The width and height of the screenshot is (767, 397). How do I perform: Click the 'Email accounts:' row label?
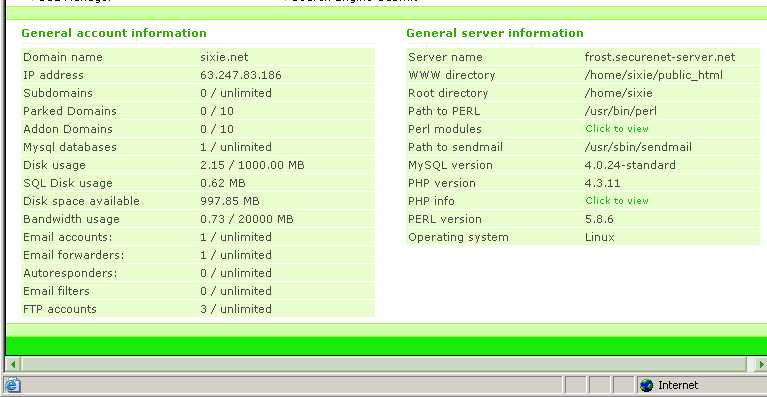[68, 237]
